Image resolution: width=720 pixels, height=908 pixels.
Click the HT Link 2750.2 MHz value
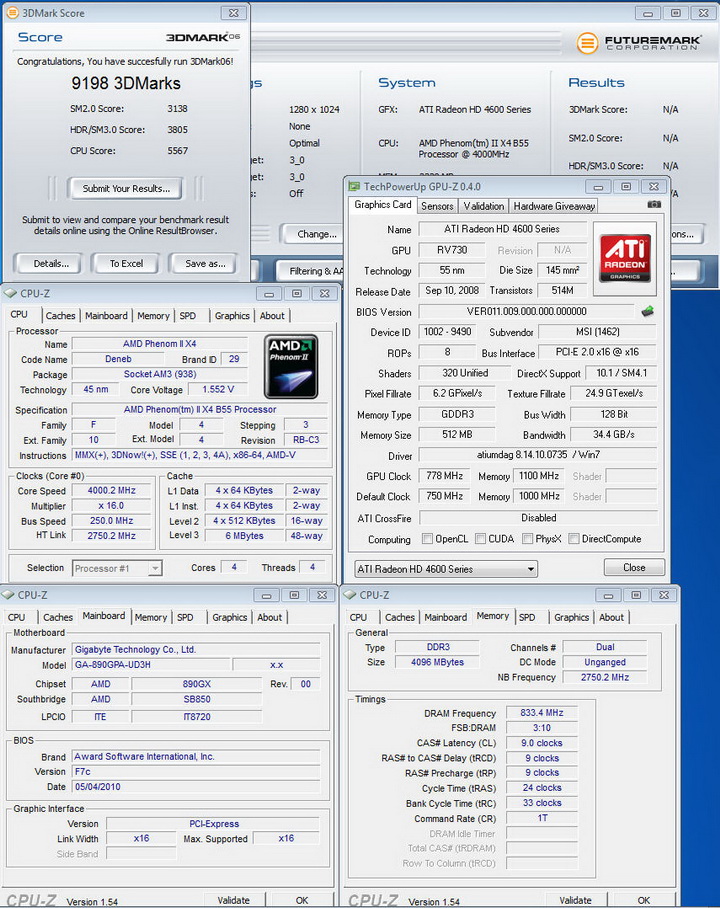(x=111, y=536)
